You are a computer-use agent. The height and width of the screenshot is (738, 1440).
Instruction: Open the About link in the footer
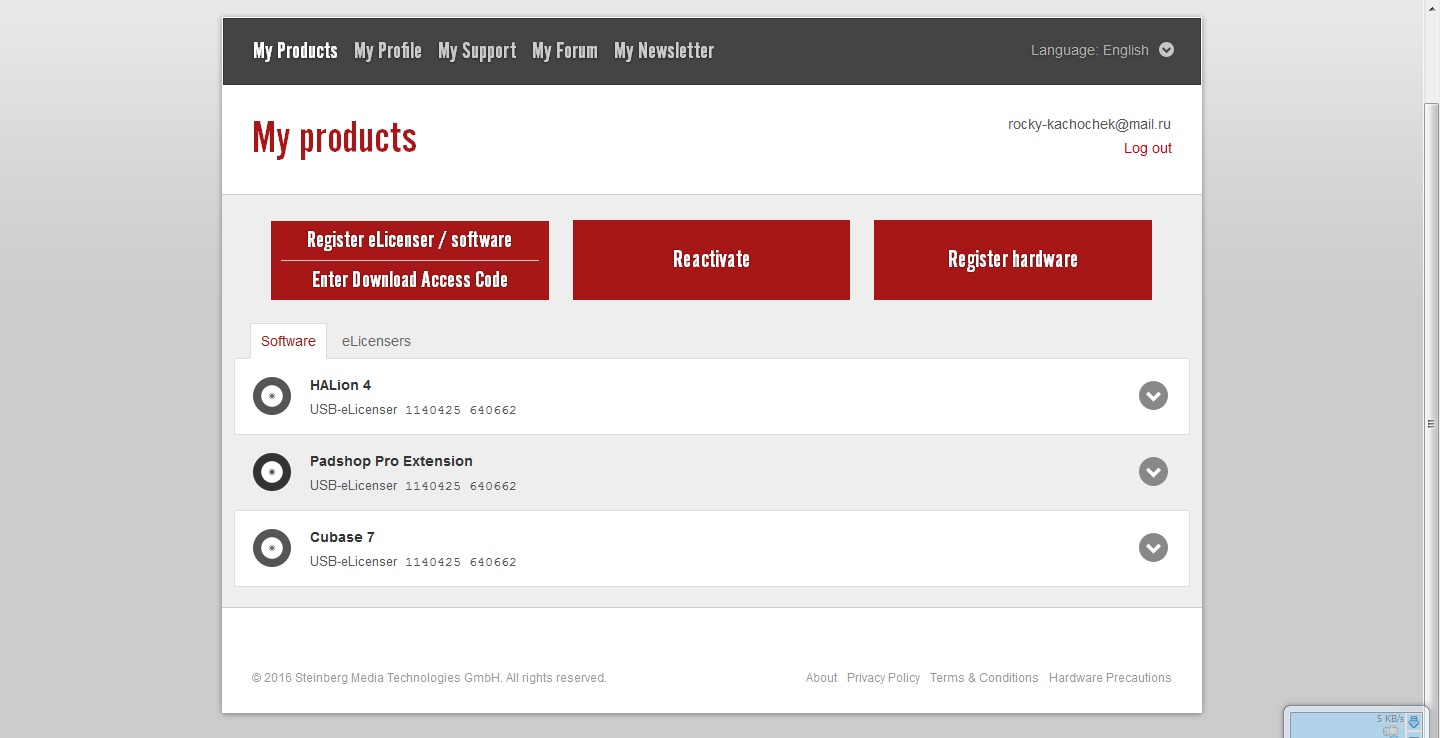[x=821, y=678]
